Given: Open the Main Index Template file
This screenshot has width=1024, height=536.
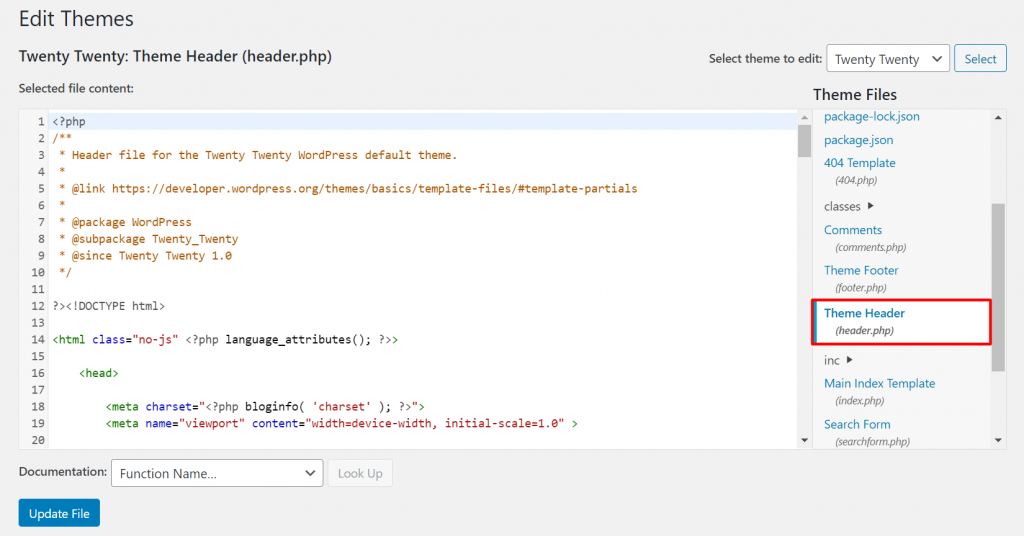Looking at the screenshot, I should pos(879,383).
